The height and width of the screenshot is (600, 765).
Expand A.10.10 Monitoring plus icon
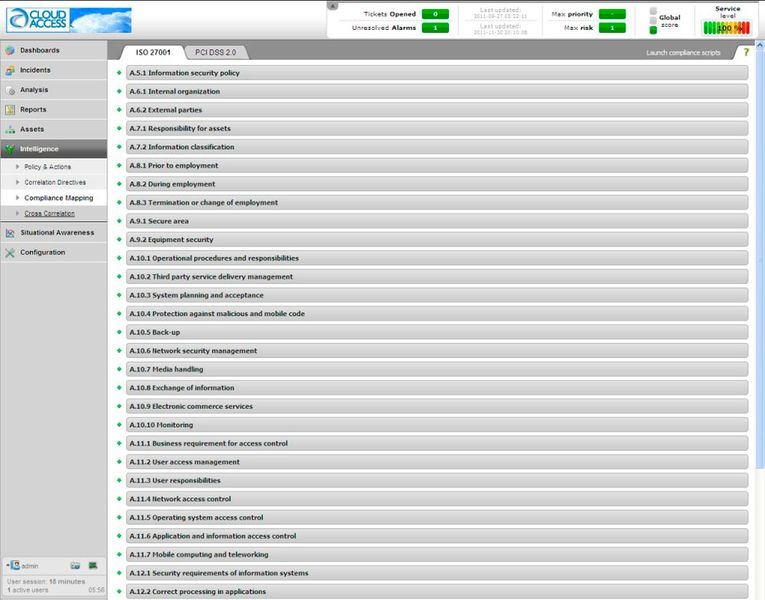click(x=119, y=425)
